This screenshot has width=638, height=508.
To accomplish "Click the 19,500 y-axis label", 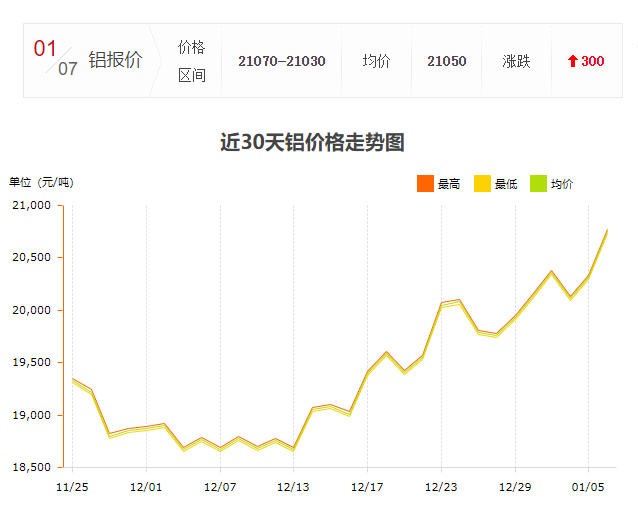I will tap(32, 362).
